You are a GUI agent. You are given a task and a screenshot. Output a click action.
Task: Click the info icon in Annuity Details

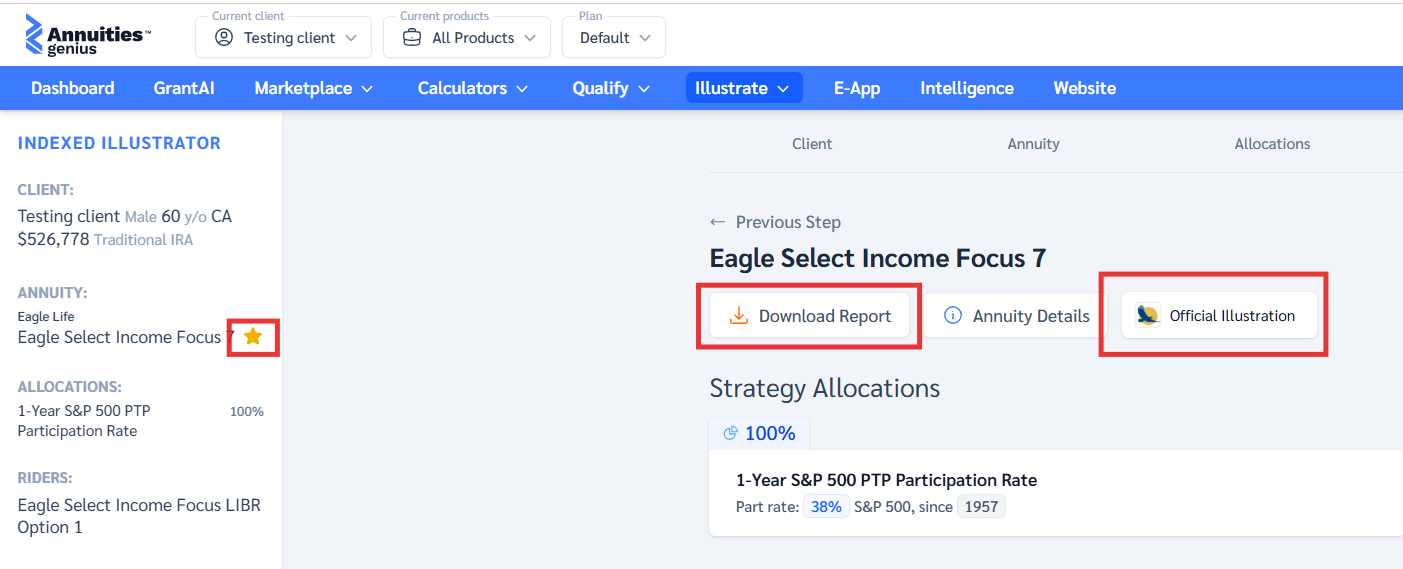click(x=953, y=316)
